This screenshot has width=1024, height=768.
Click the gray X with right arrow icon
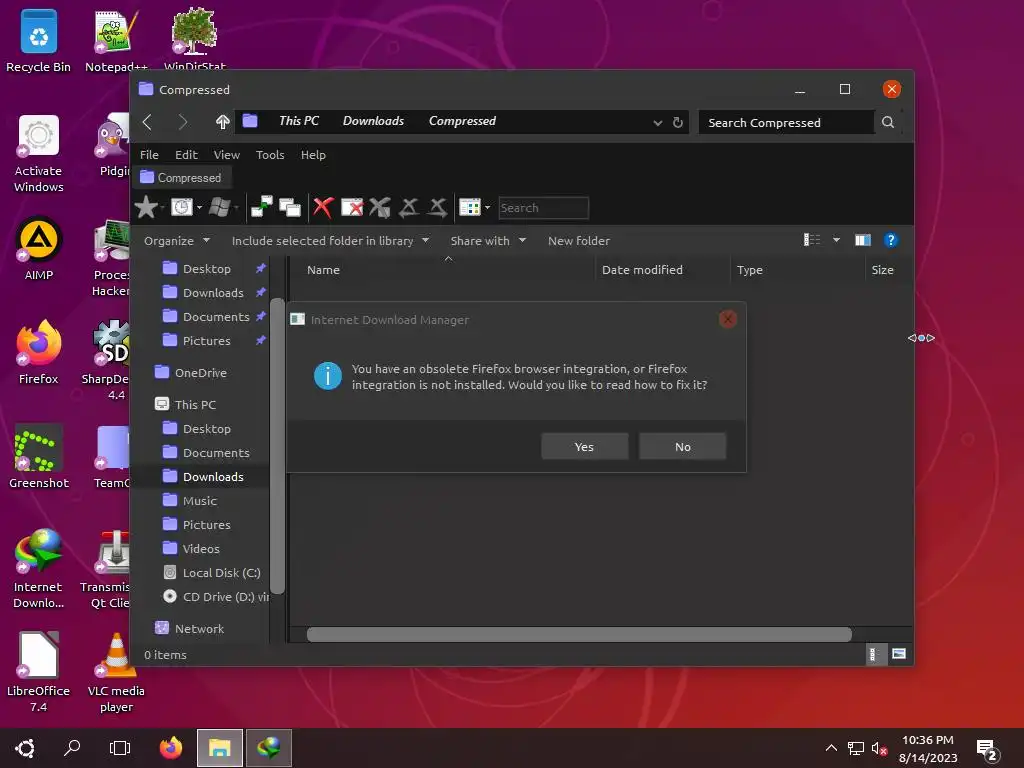(437, 207)
